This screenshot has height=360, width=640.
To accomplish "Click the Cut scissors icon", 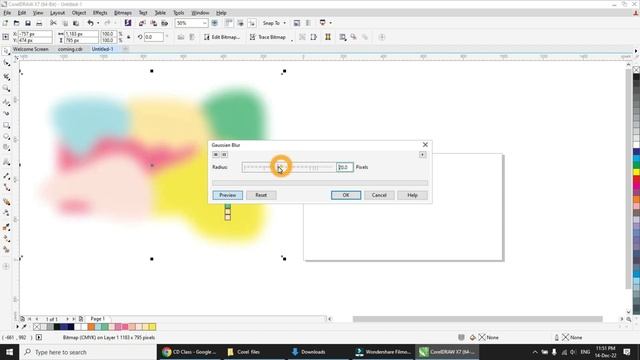I will (x=53, y=23).
